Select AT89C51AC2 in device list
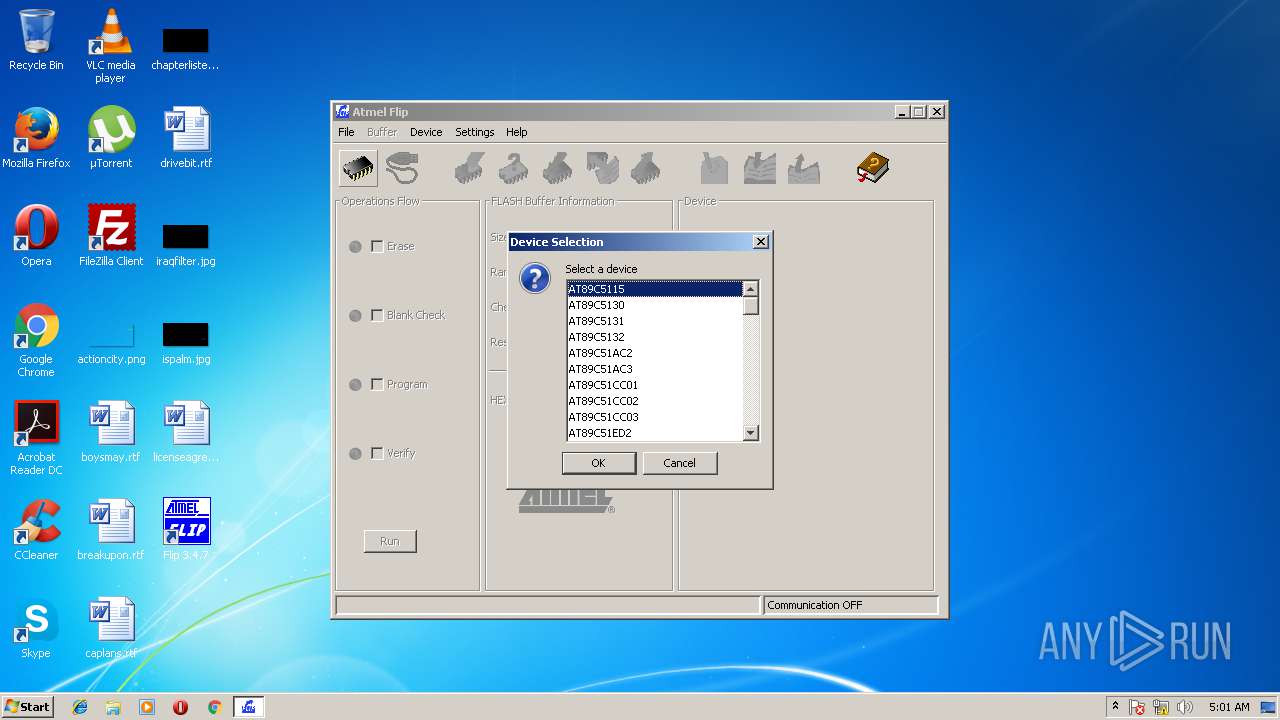The width and height of the screenshot is (1280, 720). [x=655, y=353]
